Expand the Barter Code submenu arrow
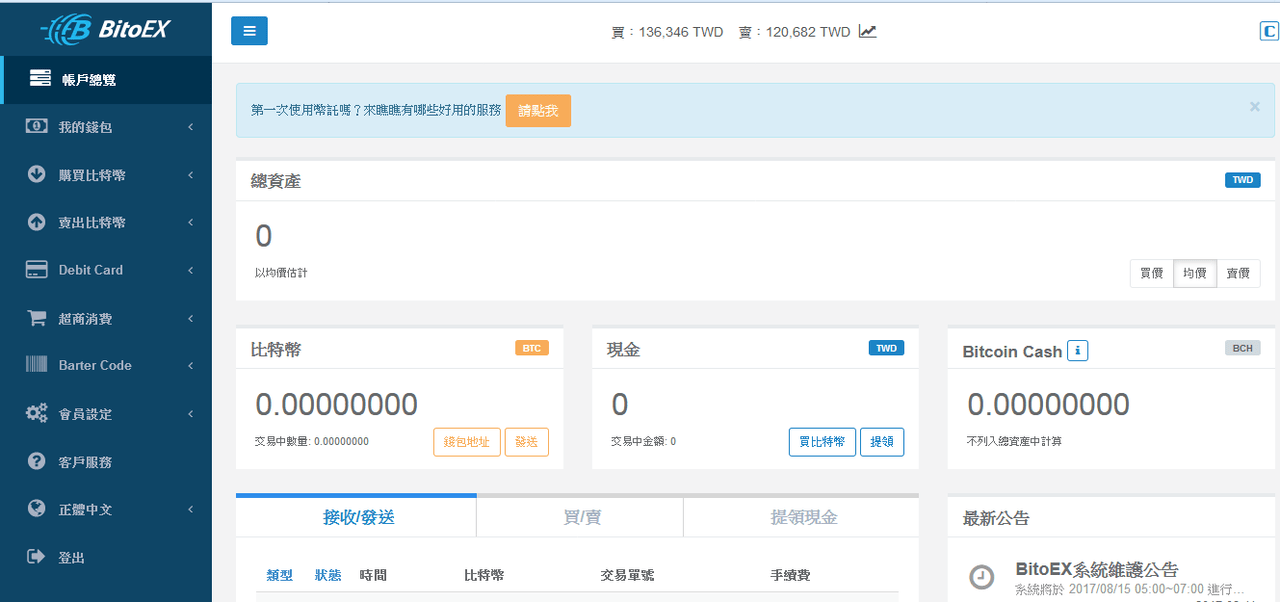 190,366
